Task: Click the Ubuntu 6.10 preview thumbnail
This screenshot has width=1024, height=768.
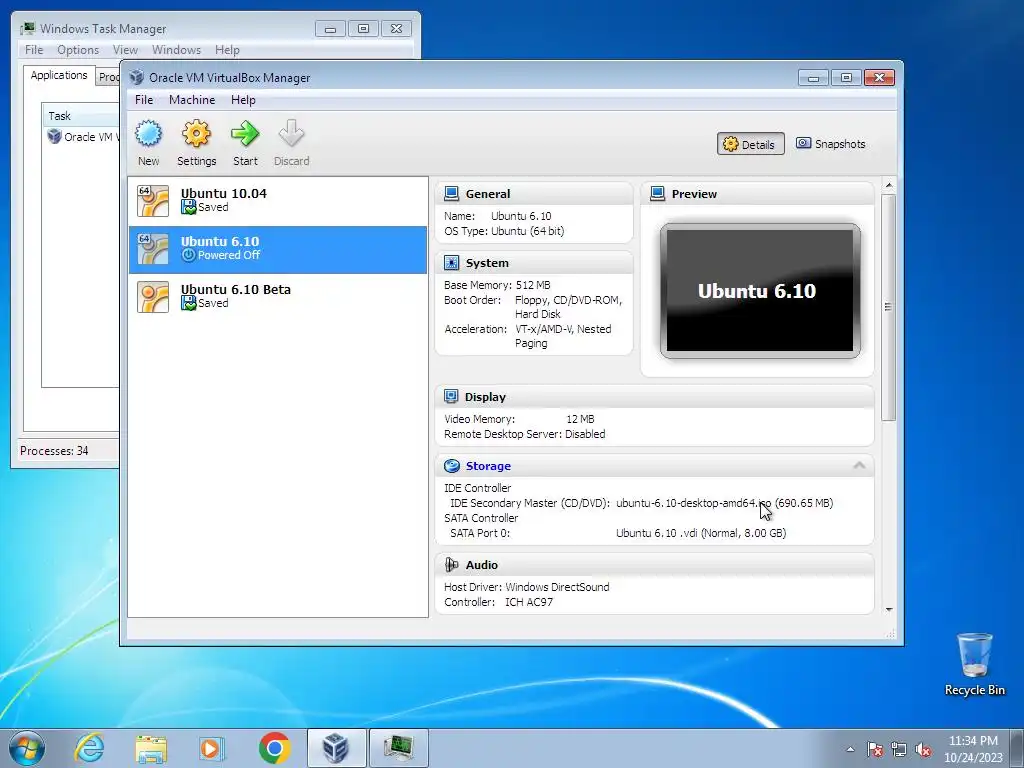Action: click(760, 291)
